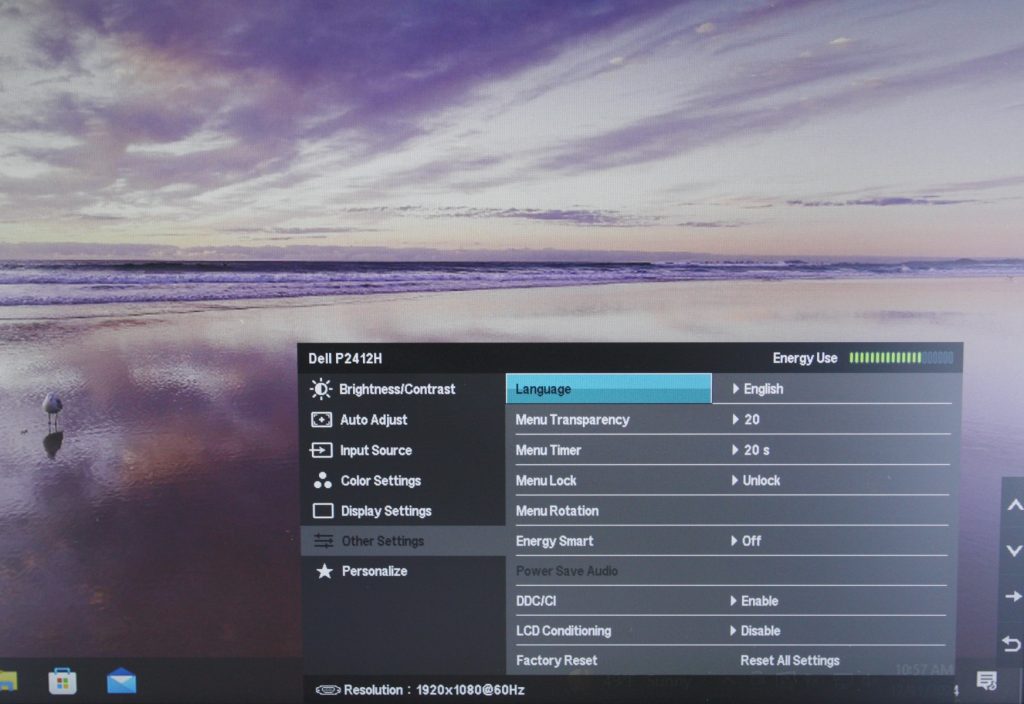1024x704 pixels.
Task: Click the Other Settings sliders icon
Action: point(323,541)
